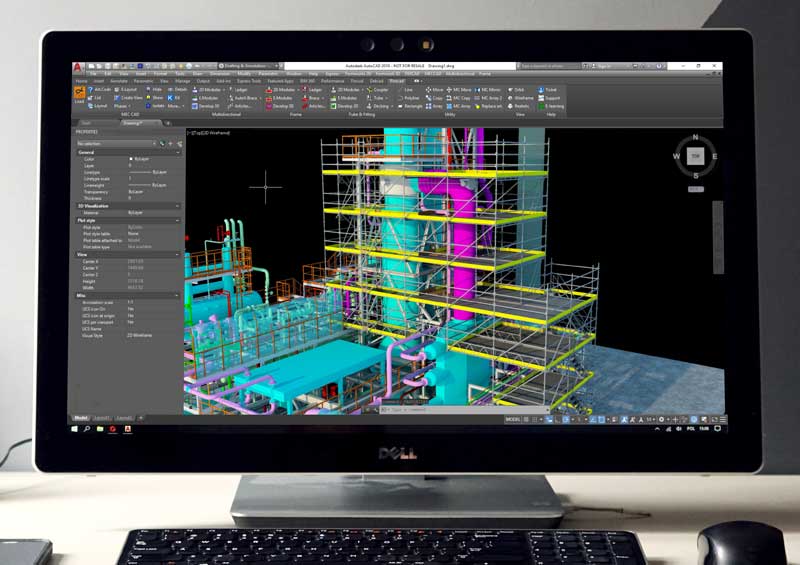Select the Coupler tool
The image size is (800, 565).
[x=378, y=89]
